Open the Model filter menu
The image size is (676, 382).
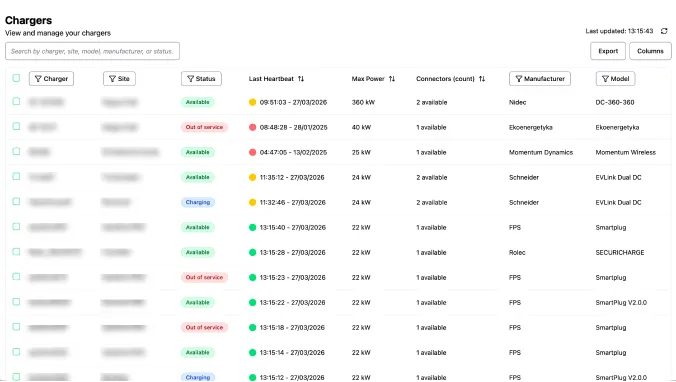coord(615,78)
